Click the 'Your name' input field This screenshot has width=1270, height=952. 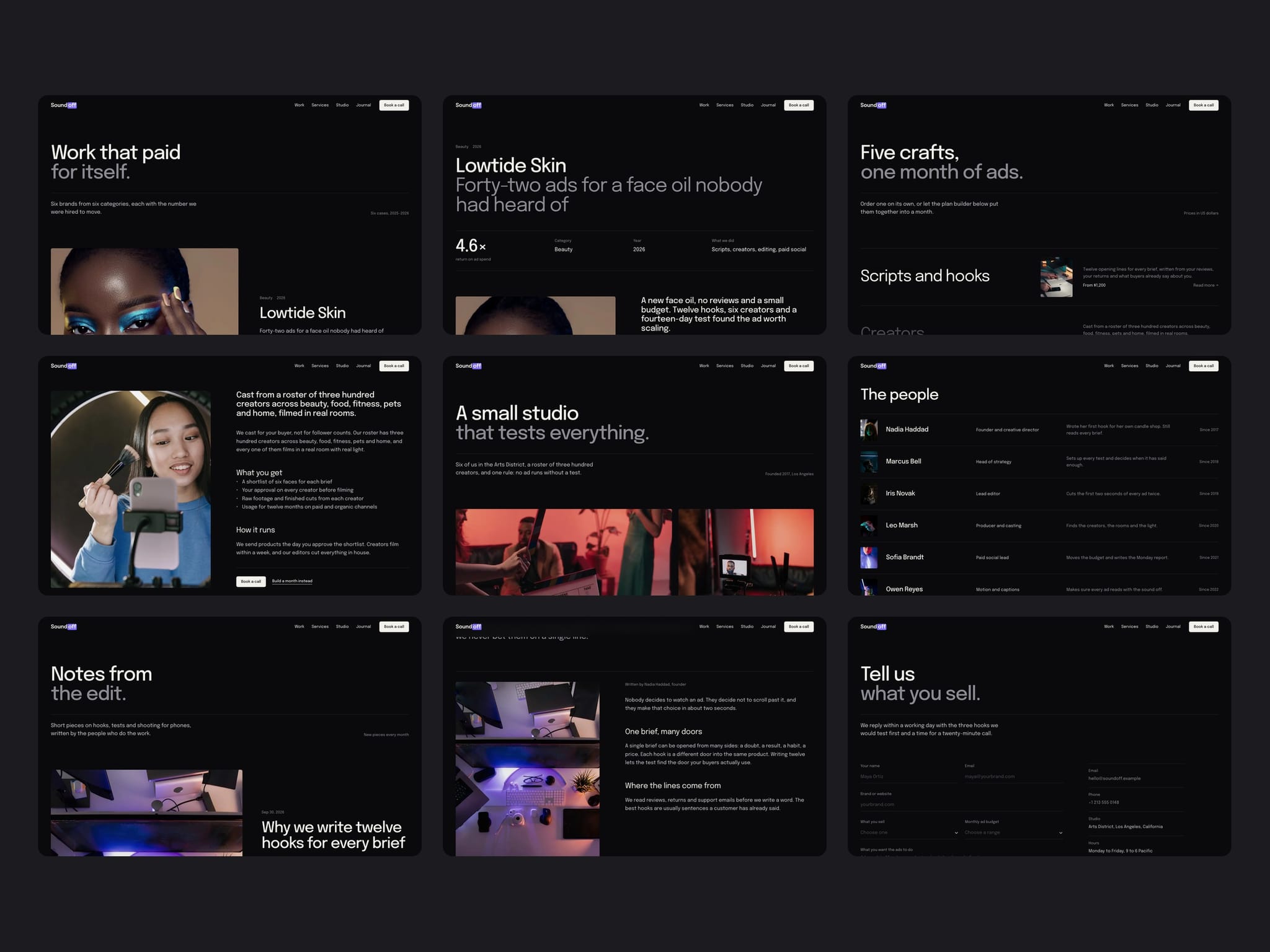[909, 777]
